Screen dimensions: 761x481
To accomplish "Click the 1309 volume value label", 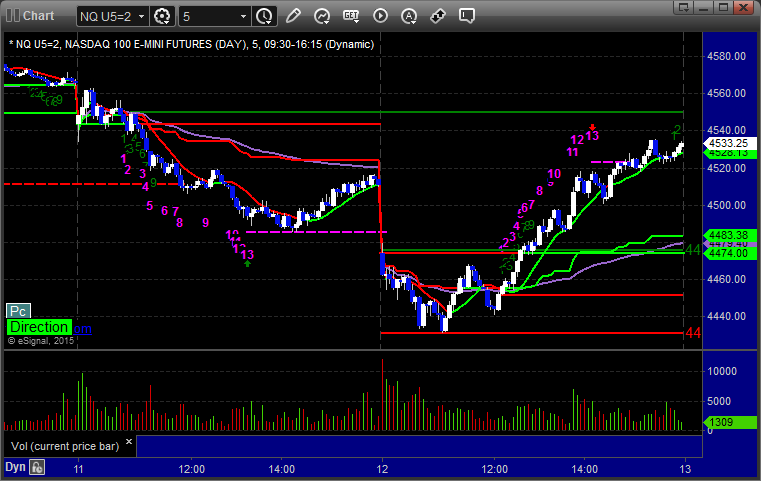I will (729, 422).
